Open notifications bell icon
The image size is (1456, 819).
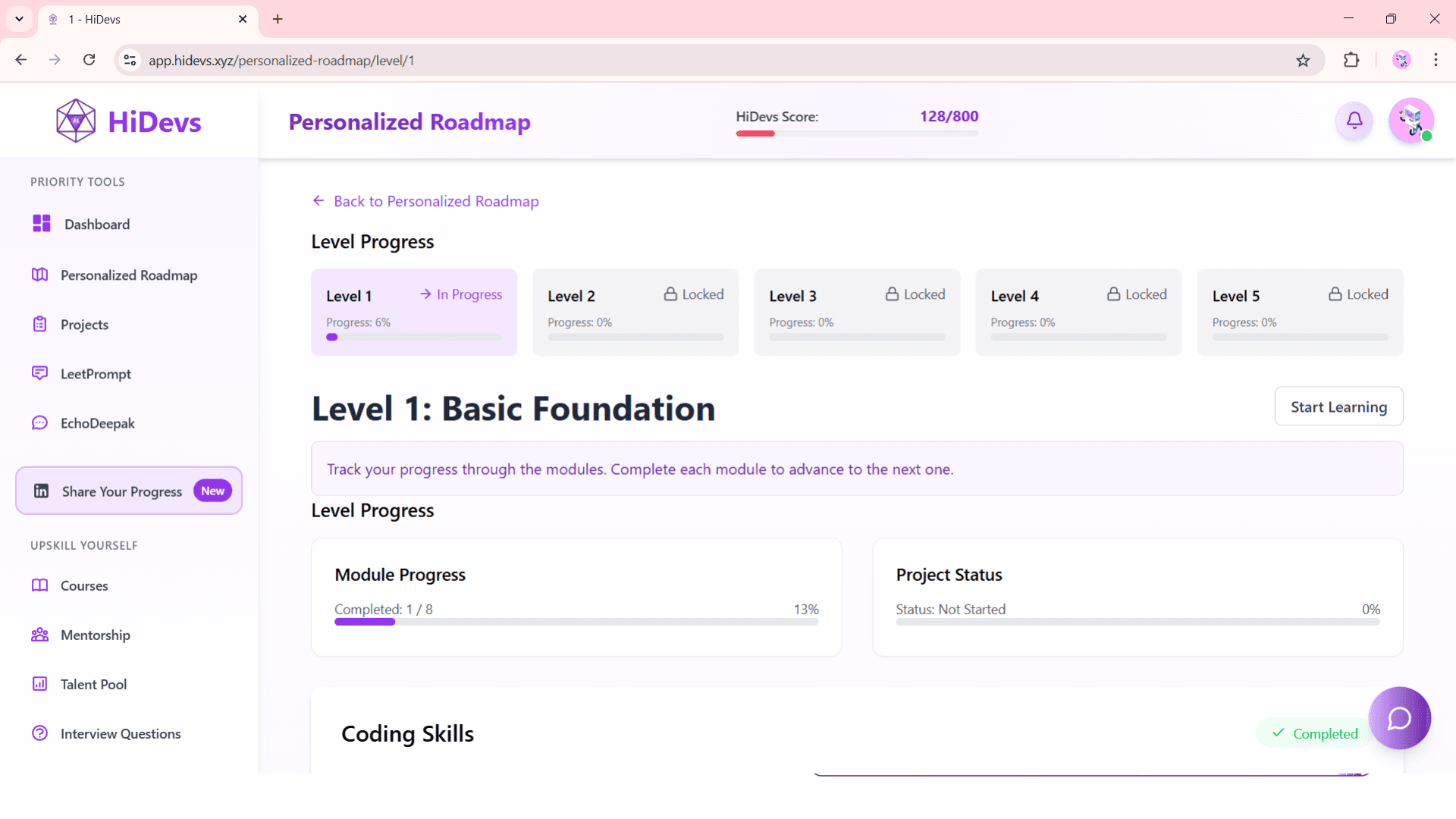coord(1354,120)
